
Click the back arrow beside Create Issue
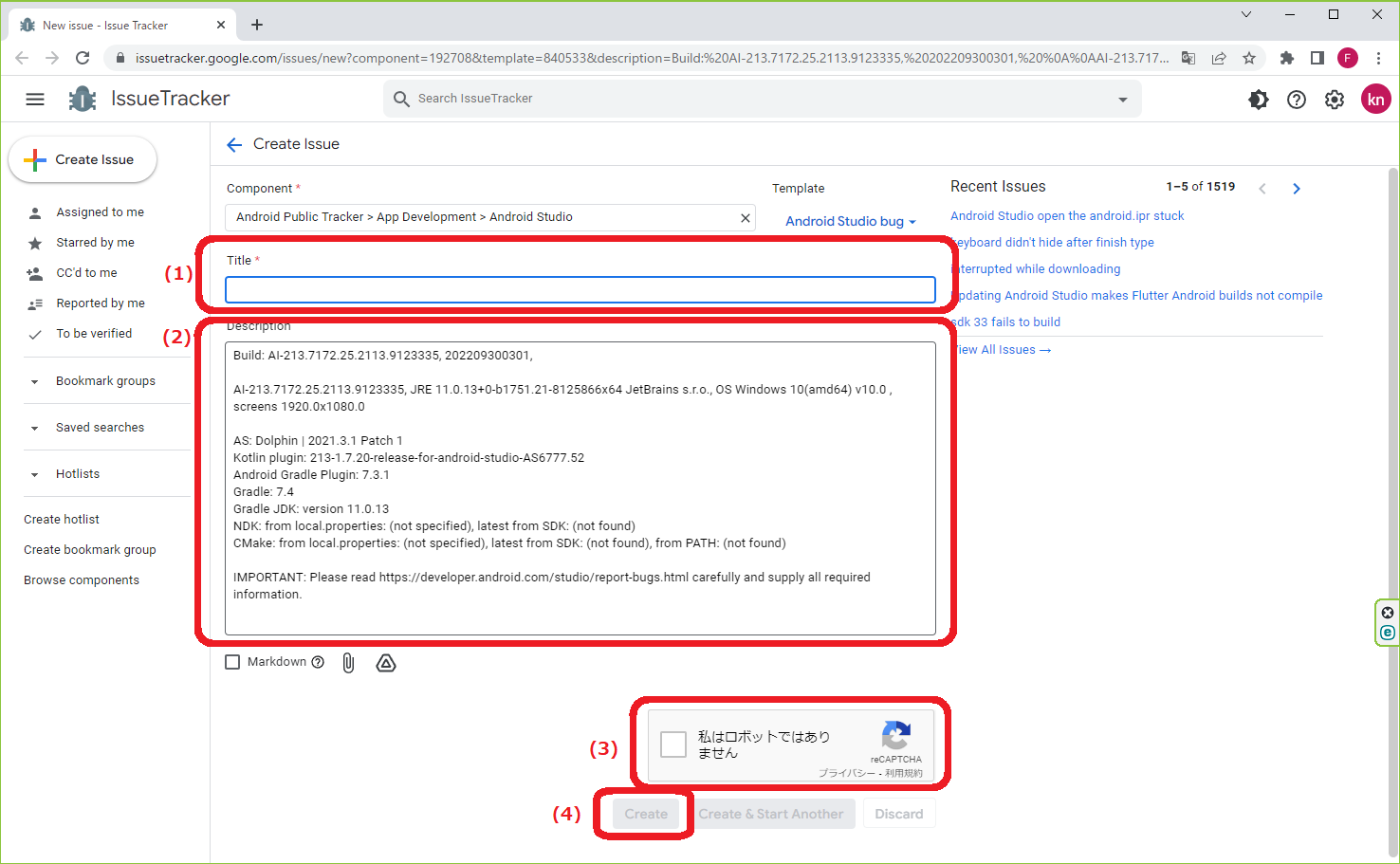234,144
